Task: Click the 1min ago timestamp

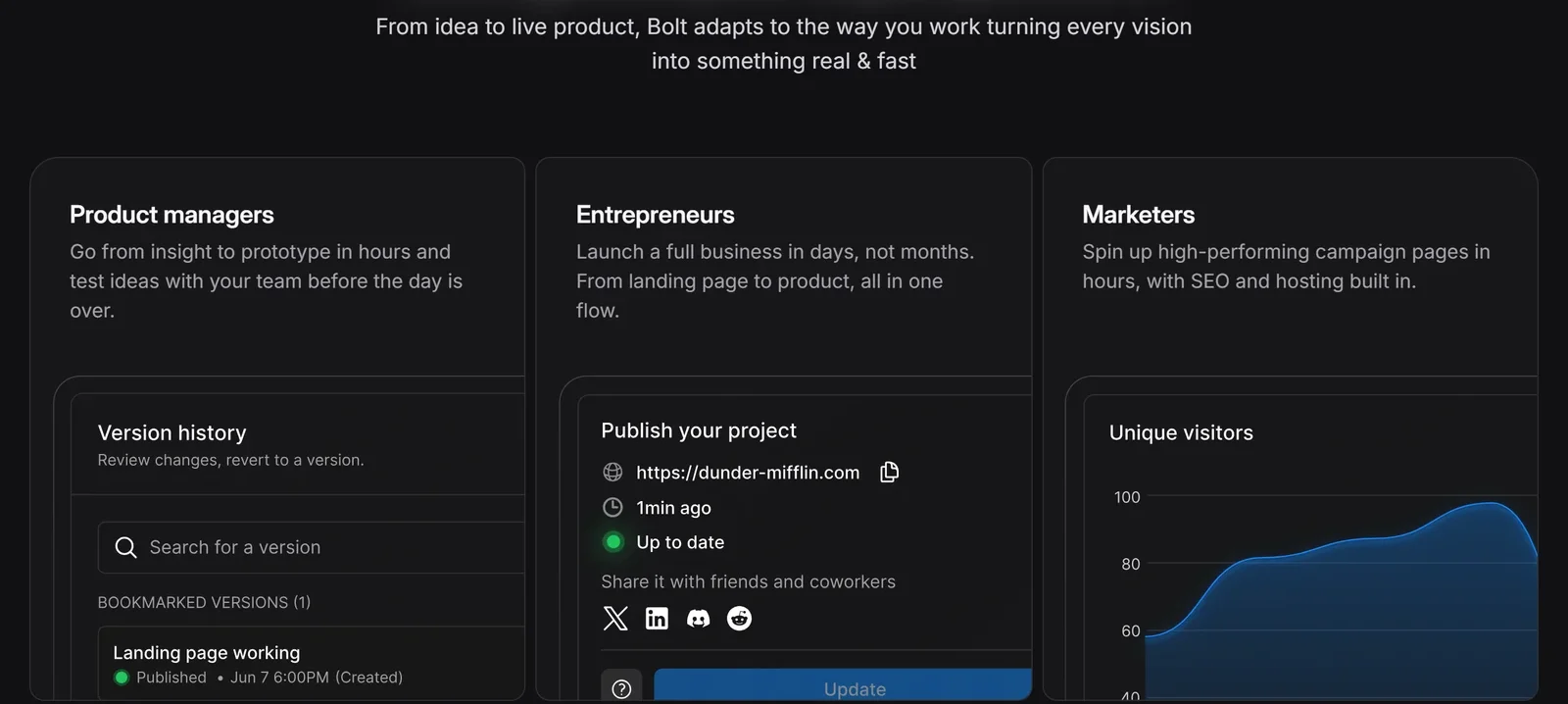Action: pos(673,507)
